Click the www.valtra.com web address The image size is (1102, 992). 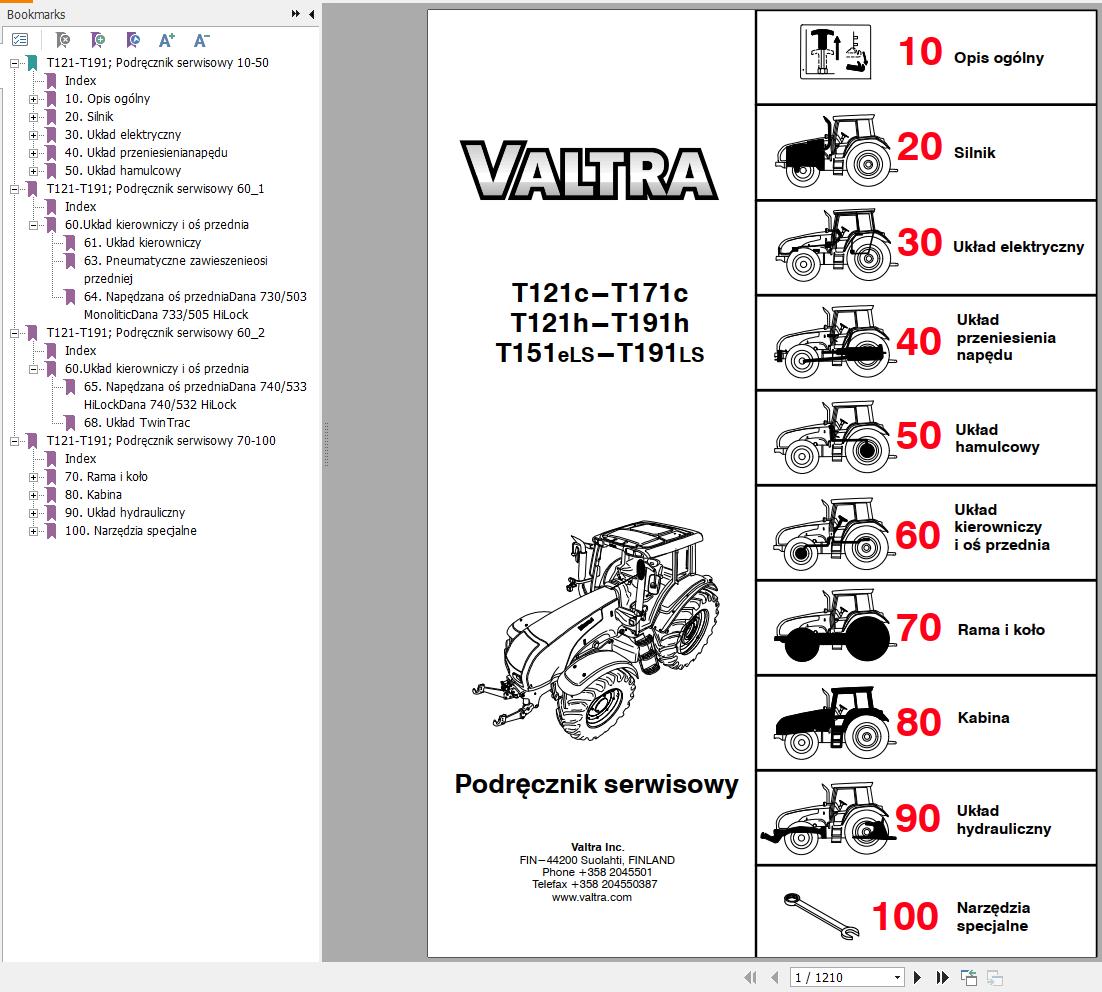pyautogui.click(x=592, y=897)
